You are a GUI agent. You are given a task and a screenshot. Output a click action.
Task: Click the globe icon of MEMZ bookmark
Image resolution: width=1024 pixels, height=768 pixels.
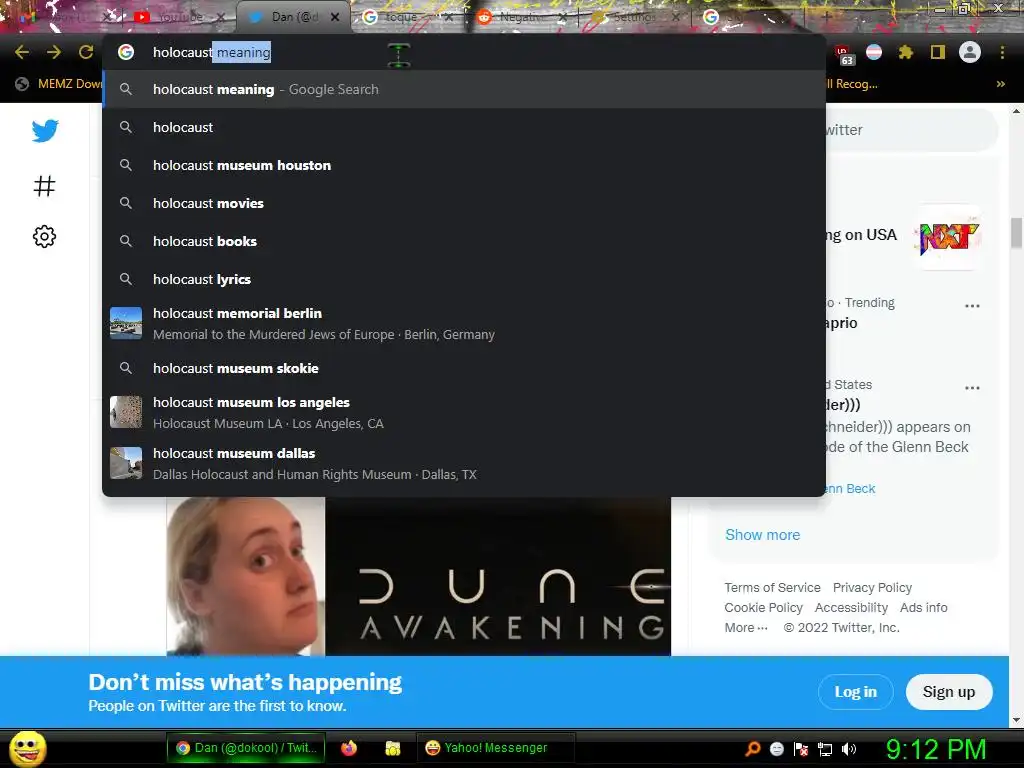pos(22,84)
